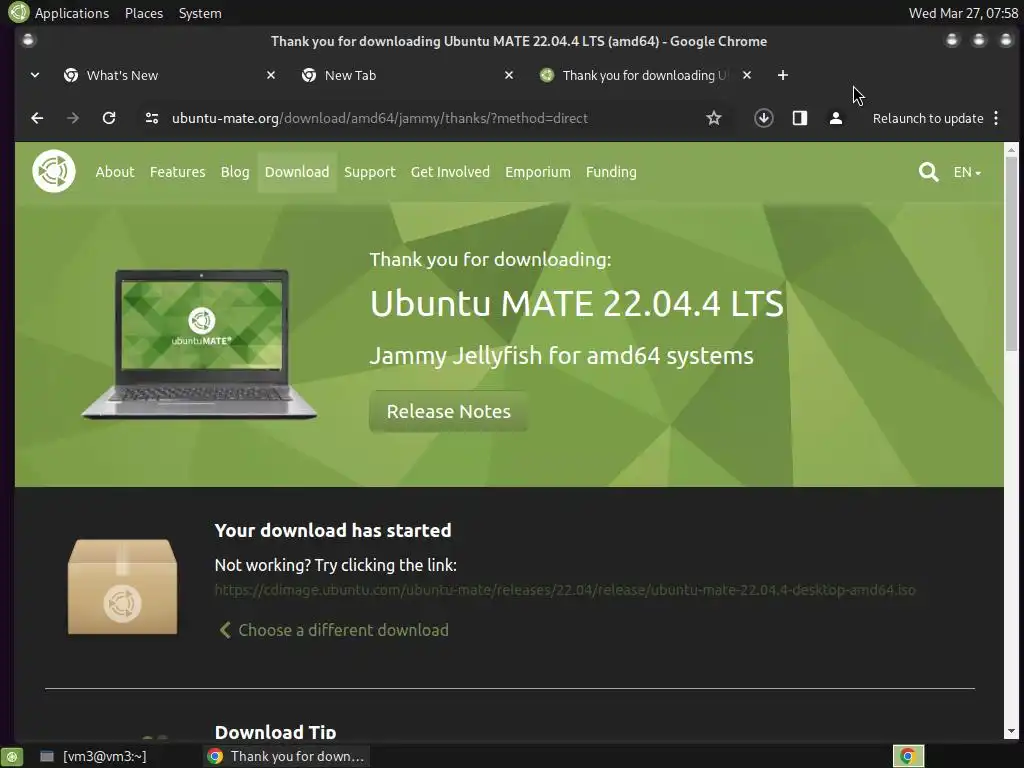
Task: Bookmark this page with the star icon
Action: (x=714, y=118)
